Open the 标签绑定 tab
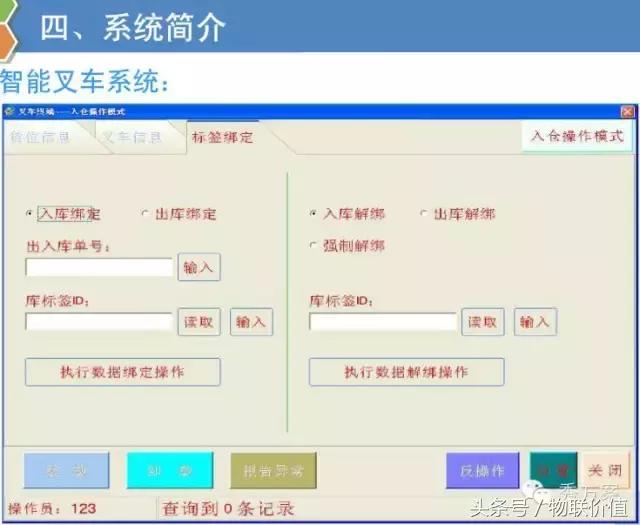Image resolution: width=640 pixels, height=525 pixels. pos(222,137)
